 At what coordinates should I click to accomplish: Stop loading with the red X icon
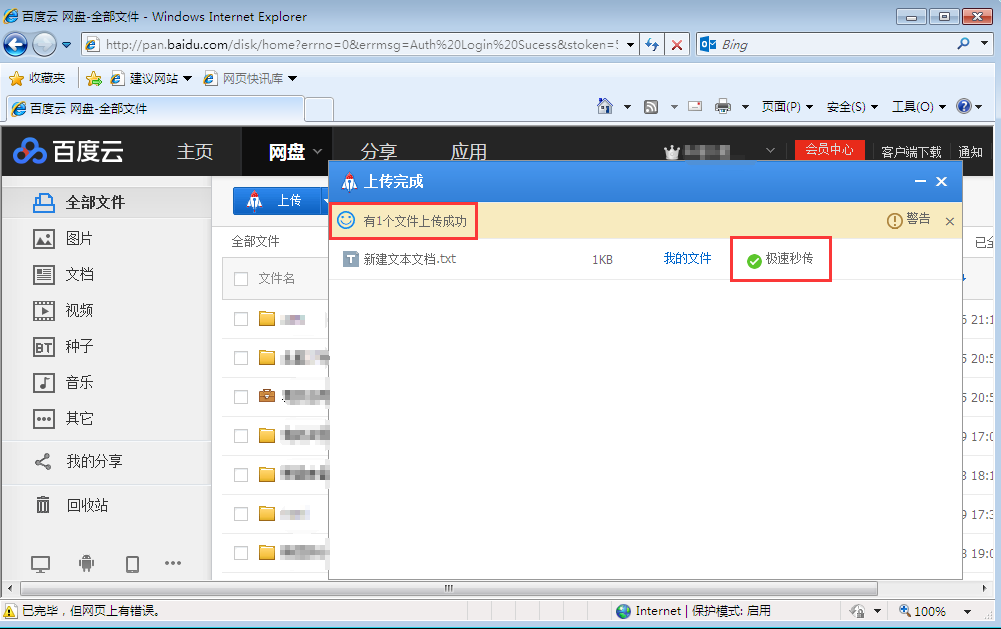tap(677, 45)
